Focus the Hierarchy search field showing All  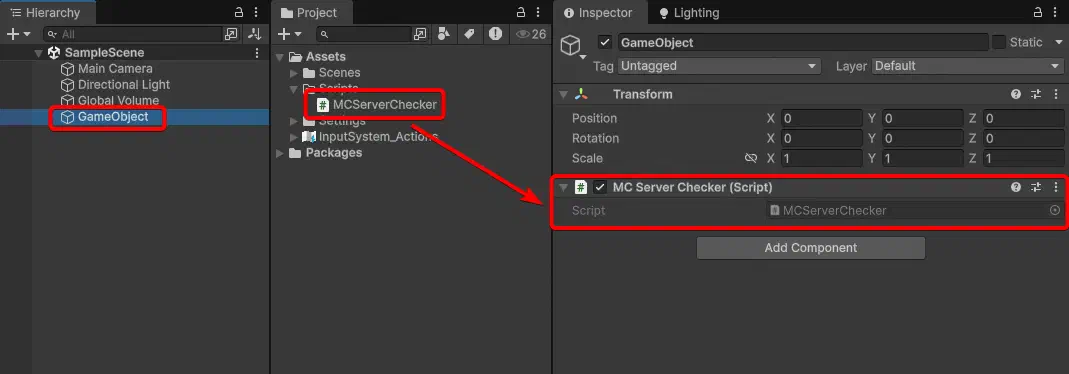click(133, 34)
